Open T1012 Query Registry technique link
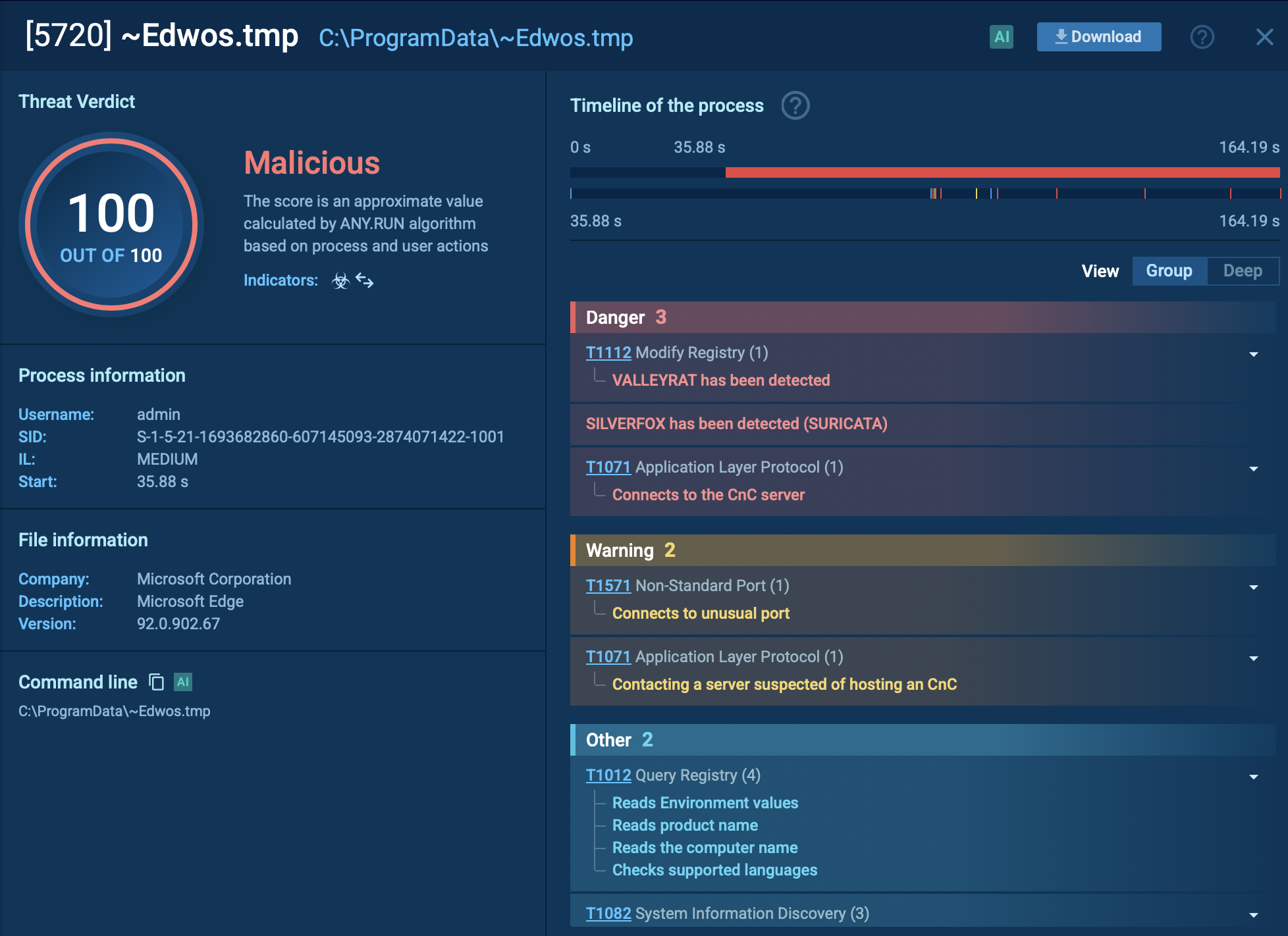The height and width of the screenshot is (936, 1288). 608,775
